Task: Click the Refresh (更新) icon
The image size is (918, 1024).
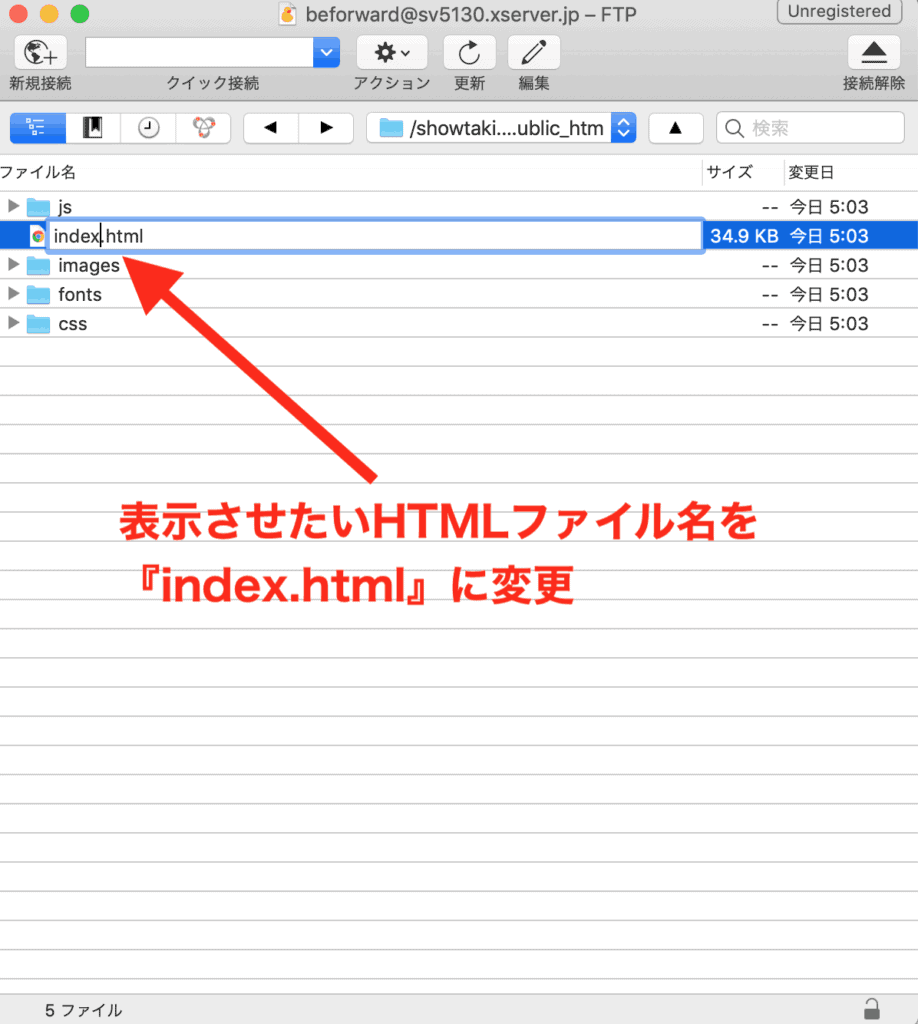Action: click(x=469, y=52)
